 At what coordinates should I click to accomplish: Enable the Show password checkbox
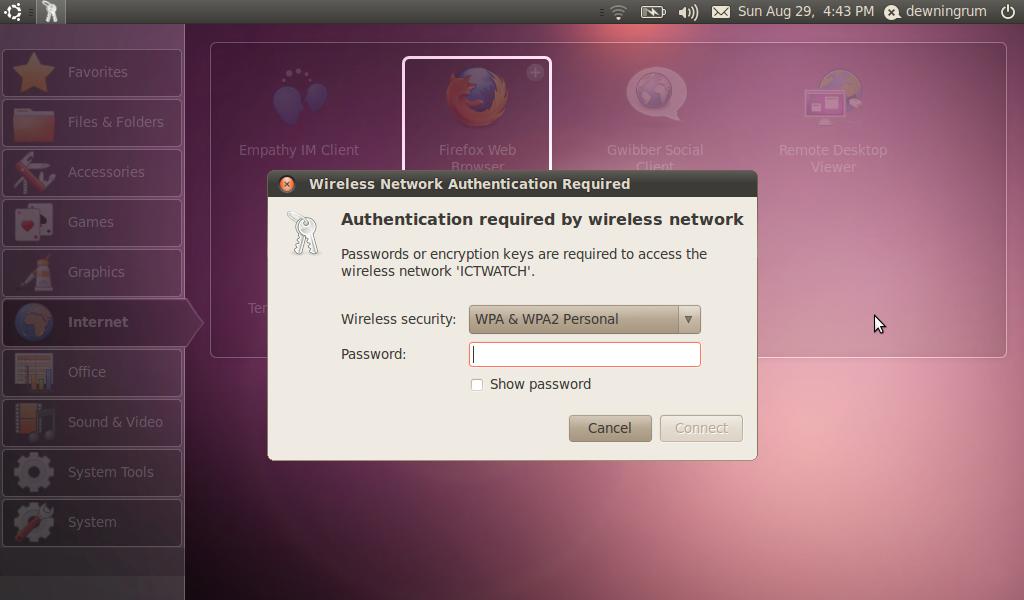(x=477, y=385)
